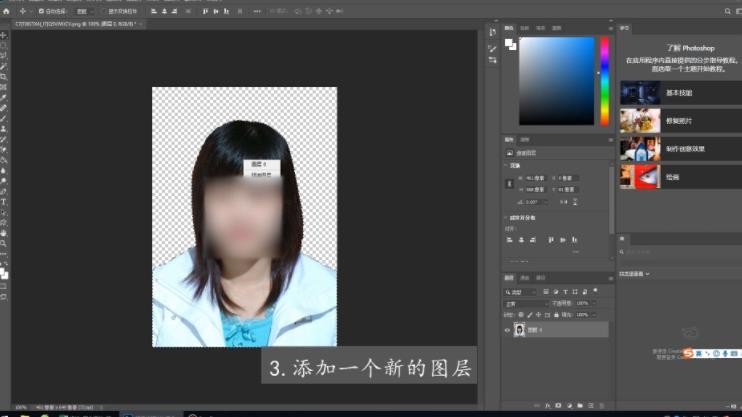
Task: Switch to the 通道 tab
Action: coord(525,278)
